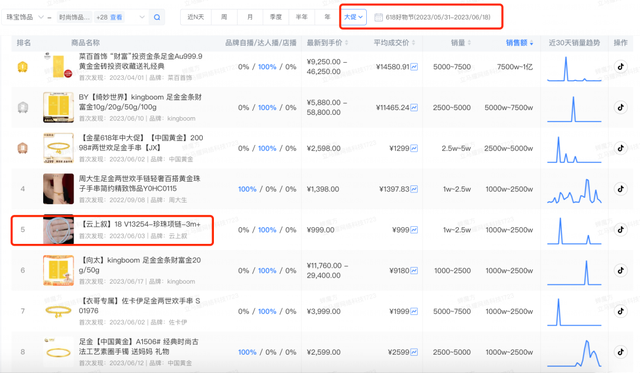Click sales value 5000w~7500w
640x373 pixels.
(x=509, y=107)
